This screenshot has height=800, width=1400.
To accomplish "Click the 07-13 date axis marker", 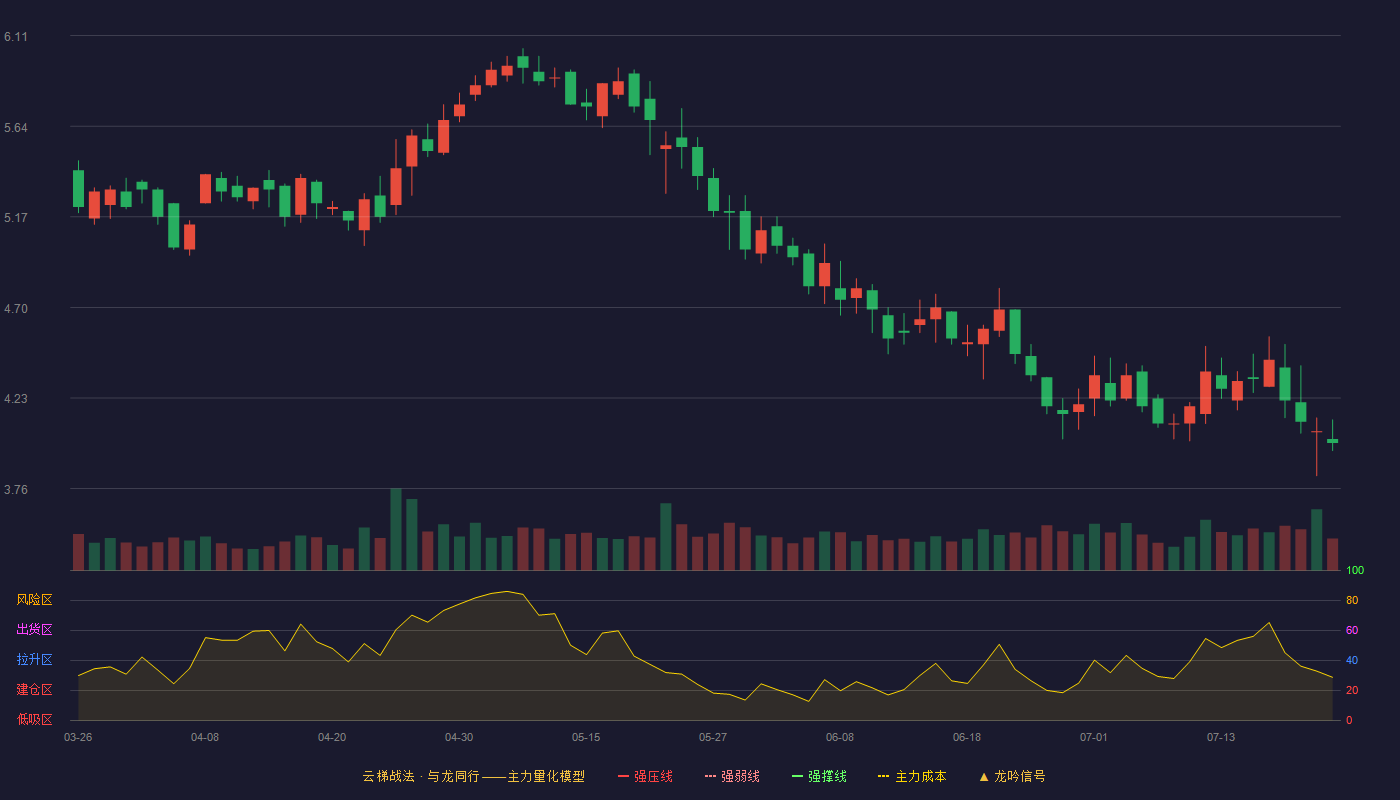I will click(x=1221, y=737).
